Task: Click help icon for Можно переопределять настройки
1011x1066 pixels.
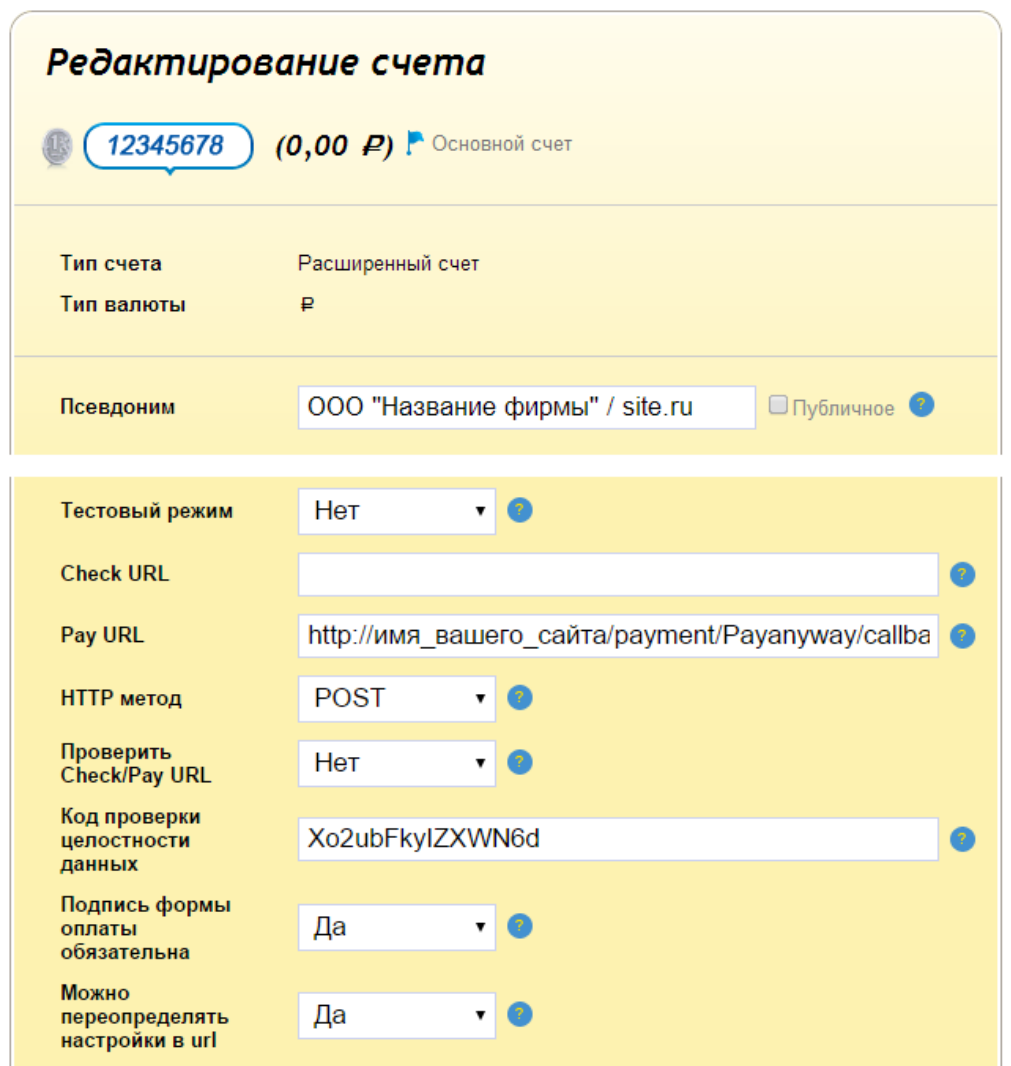Action: 519,1015
